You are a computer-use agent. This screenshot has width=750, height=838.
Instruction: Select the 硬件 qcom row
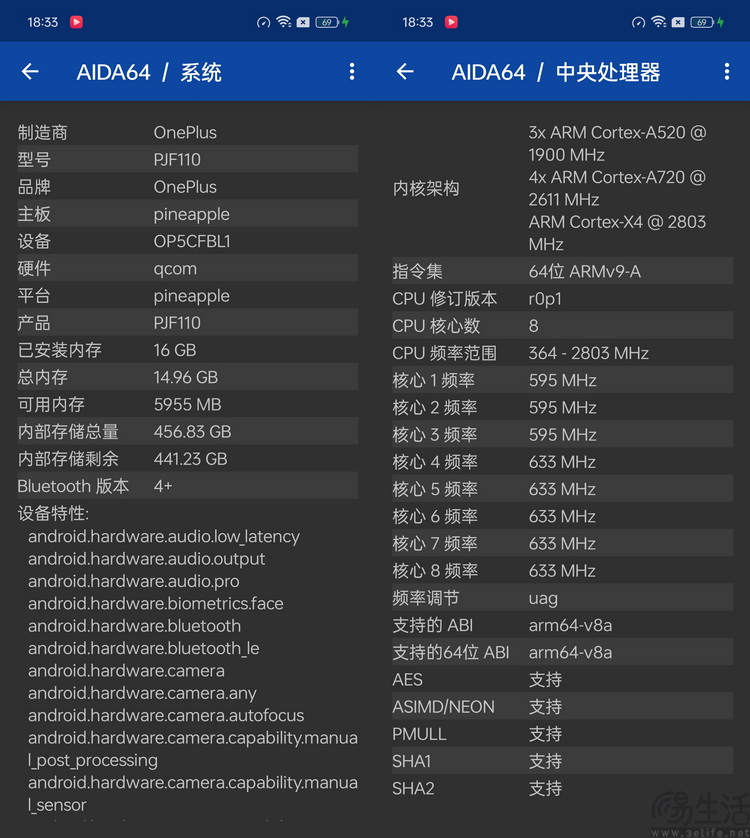click(x=188, y=268)
